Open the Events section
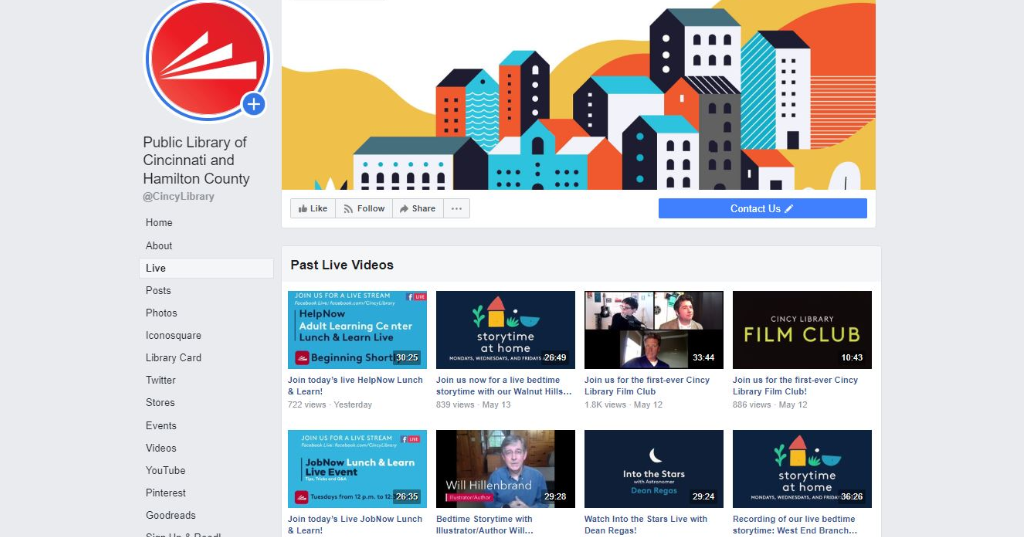Viewport: 1024px width, 537px height. (x=161, y=425)
